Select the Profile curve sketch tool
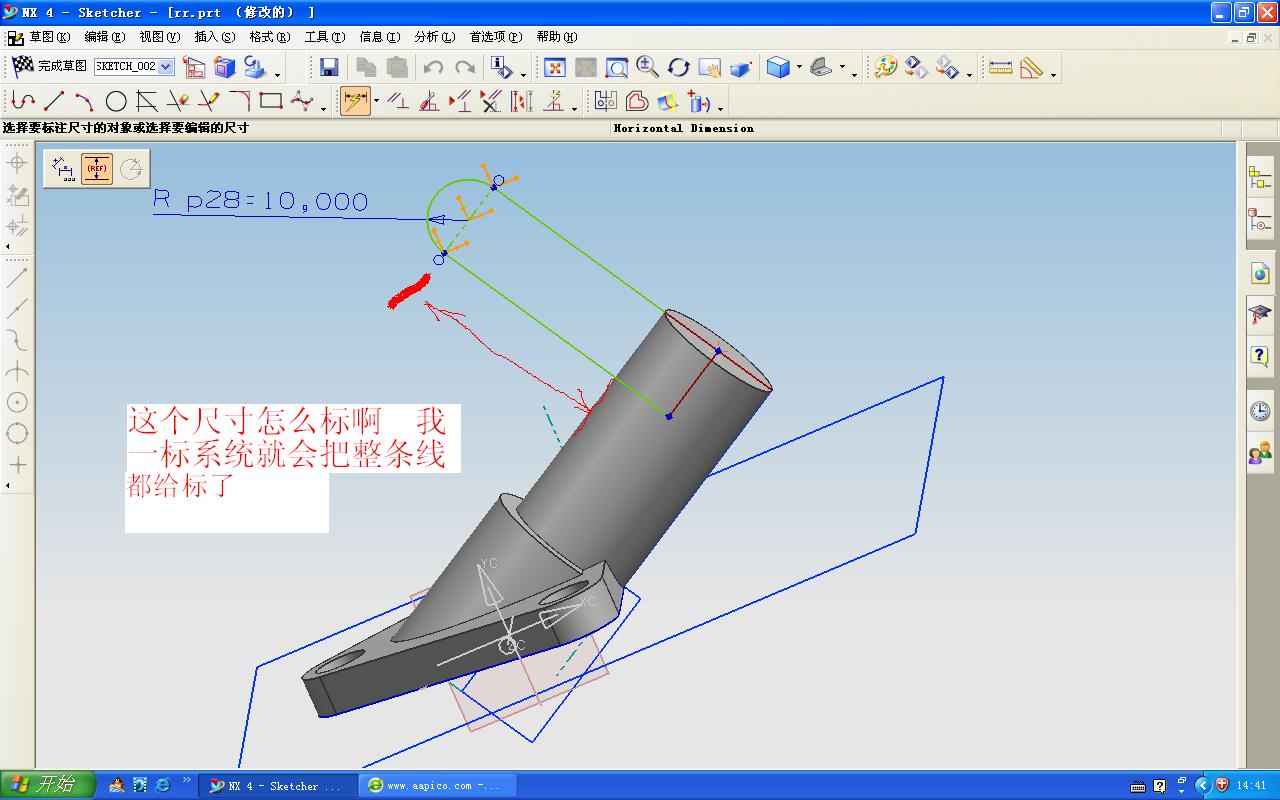 (x=23, y=101)
